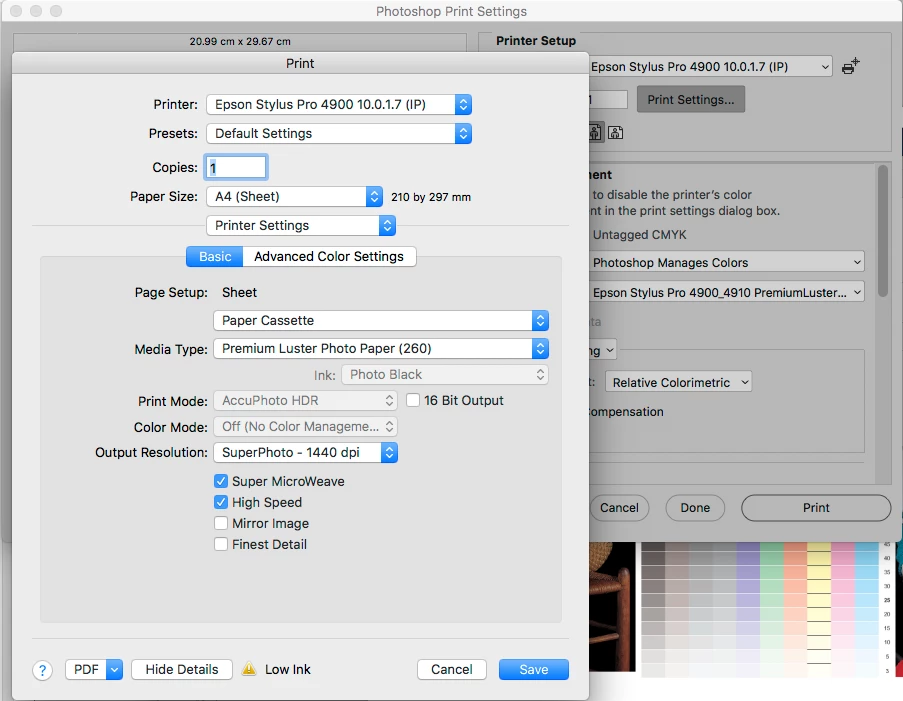Open the PDF menu arrow
Viewport: 903px width, 701px height.
click(115, 669)
